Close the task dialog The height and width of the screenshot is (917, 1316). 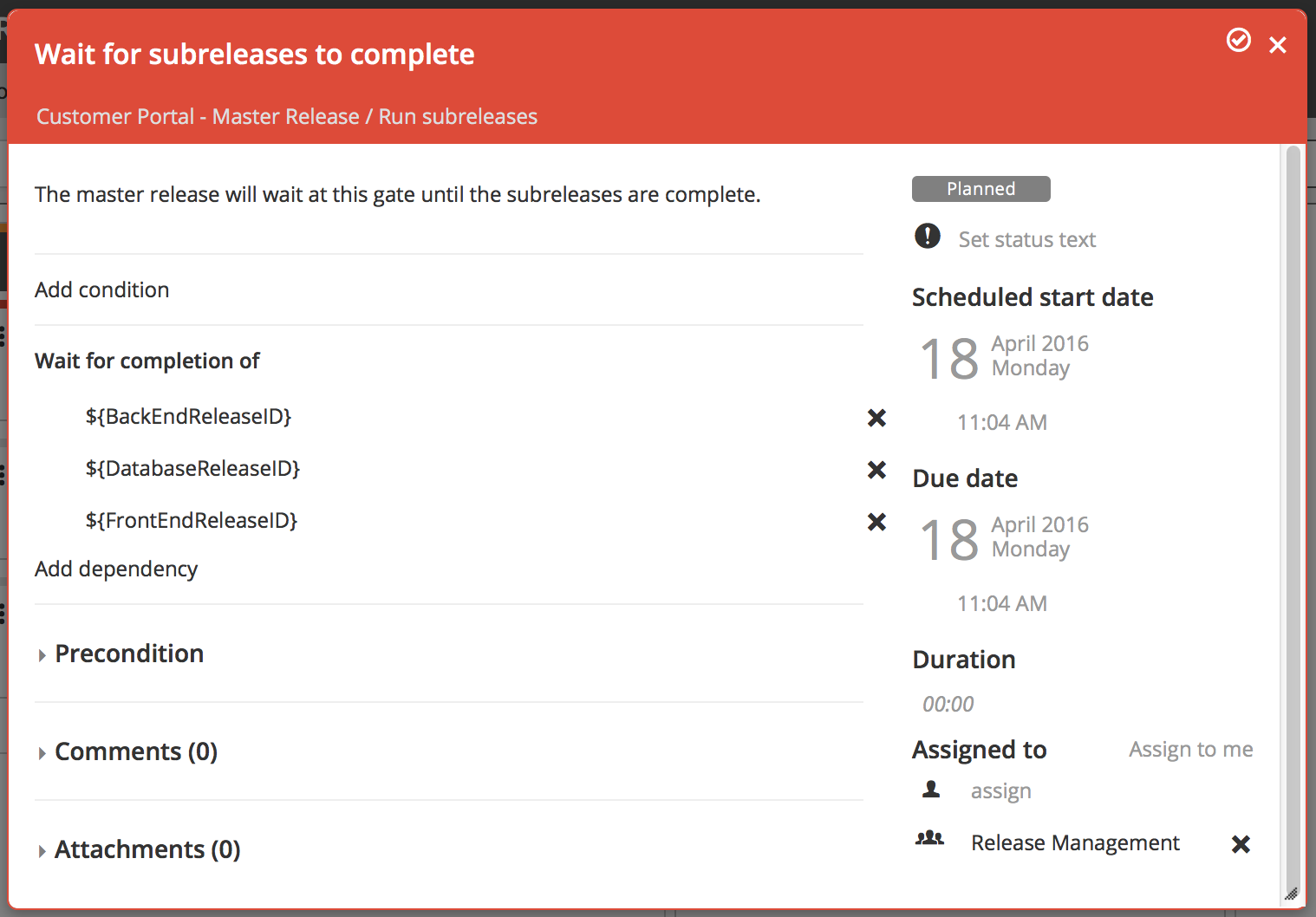point(1278,45)
